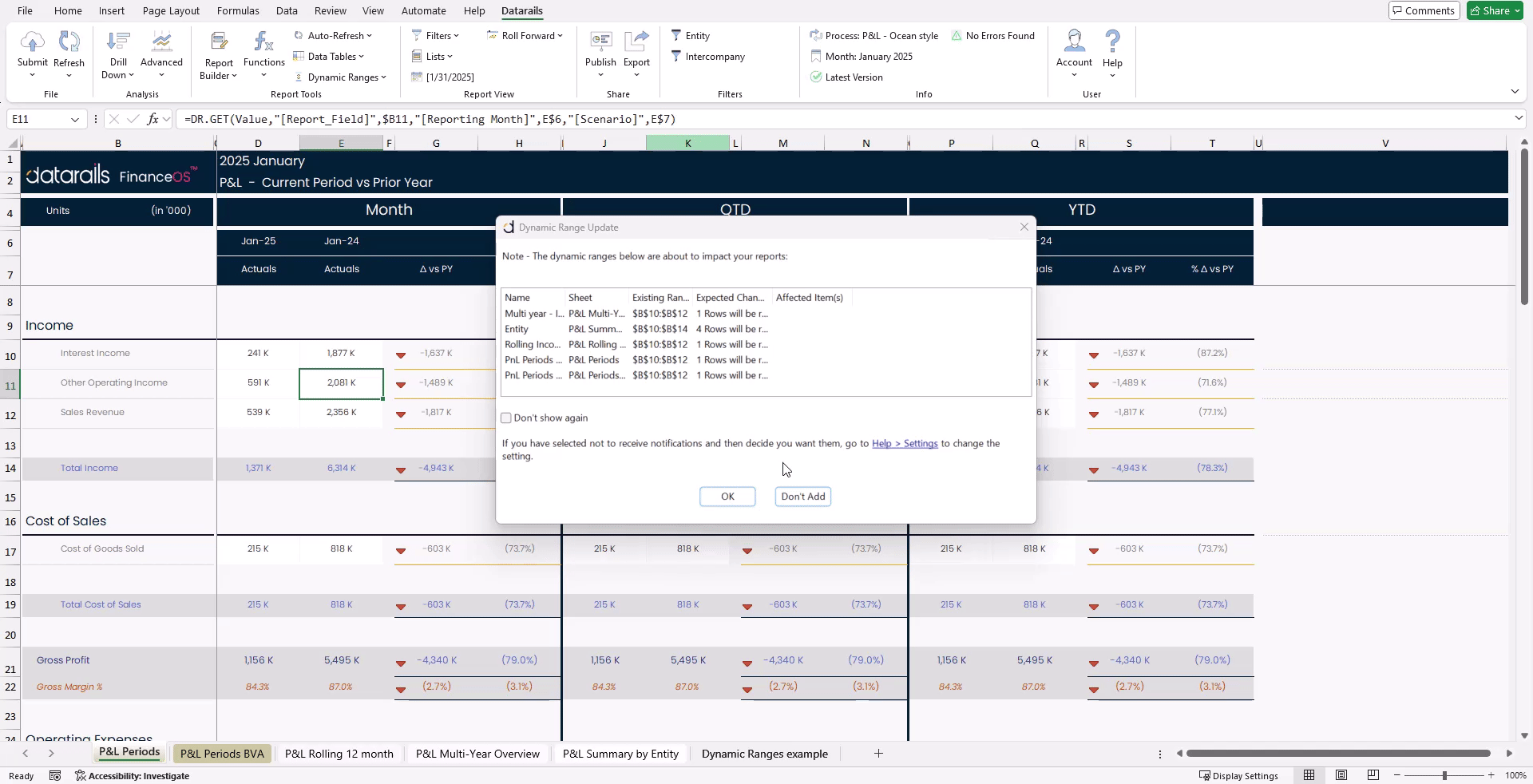Click the Refresh icon

[69, 42]
